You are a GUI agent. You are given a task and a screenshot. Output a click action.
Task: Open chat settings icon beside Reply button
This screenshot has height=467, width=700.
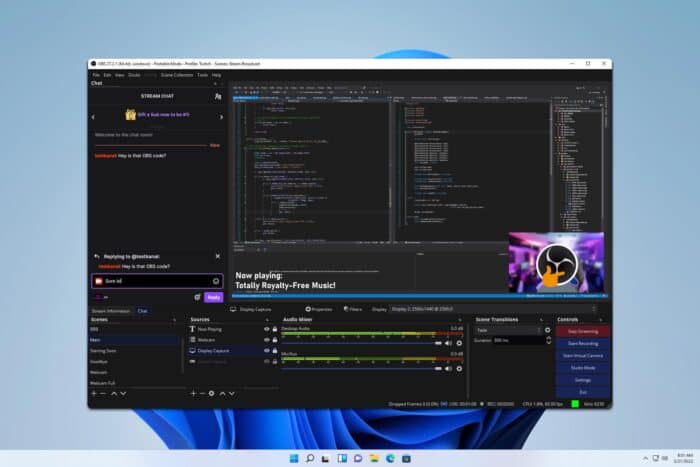(197, 297)
